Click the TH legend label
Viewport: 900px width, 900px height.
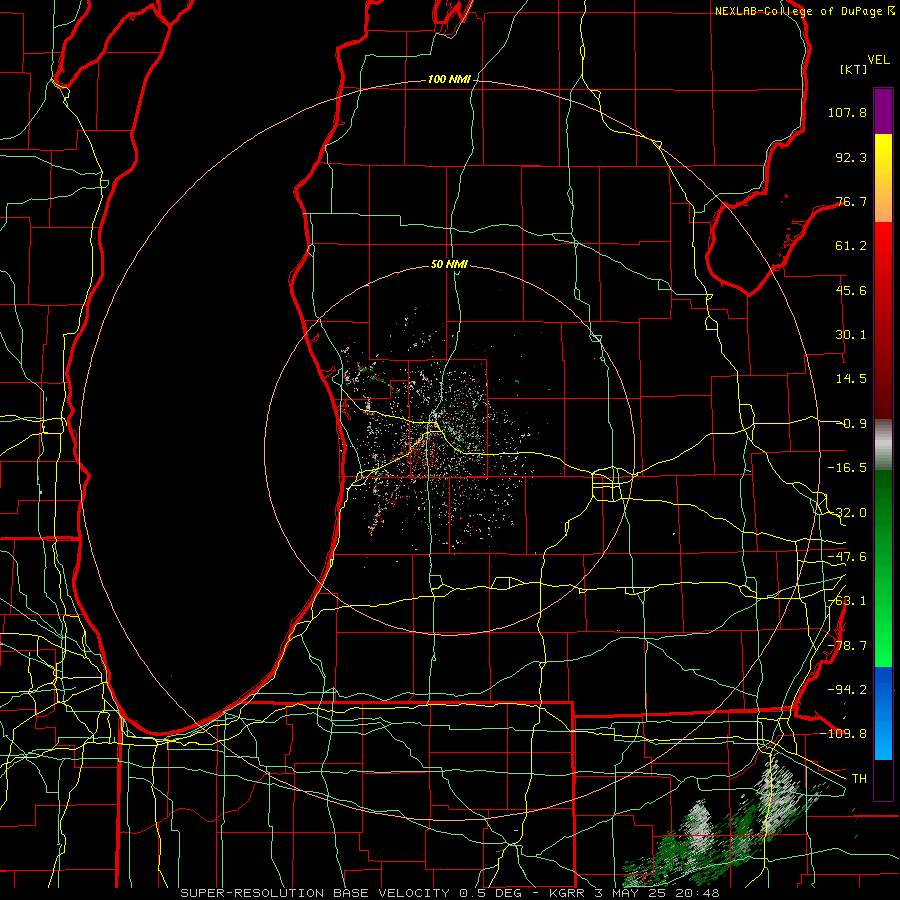tap(859, 778)
